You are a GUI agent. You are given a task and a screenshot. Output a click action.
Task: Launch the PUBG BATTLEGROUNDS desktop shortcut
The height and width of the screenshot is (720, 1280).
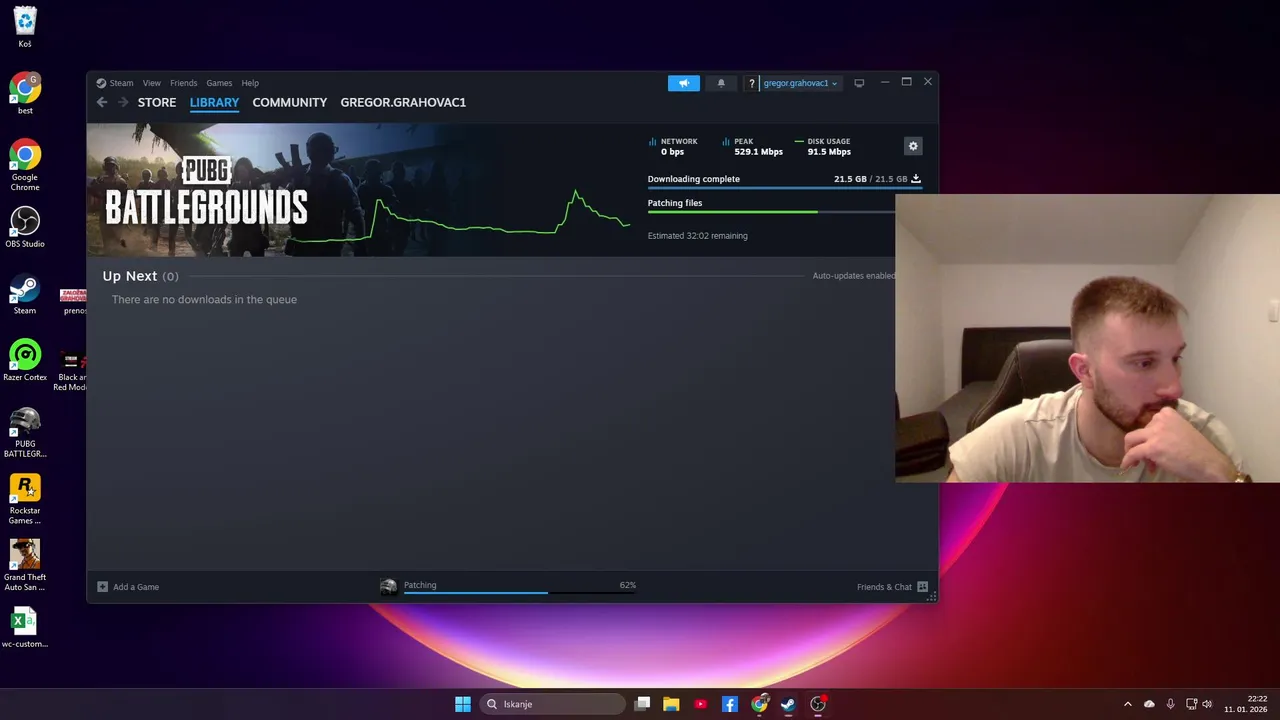click(25, 433)
